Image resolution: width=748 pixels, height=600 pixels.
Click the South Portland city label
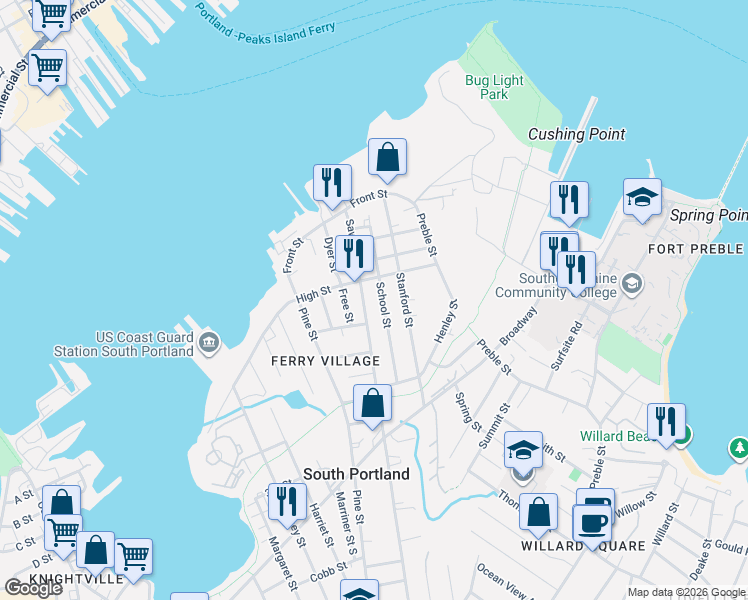(356, 474)
